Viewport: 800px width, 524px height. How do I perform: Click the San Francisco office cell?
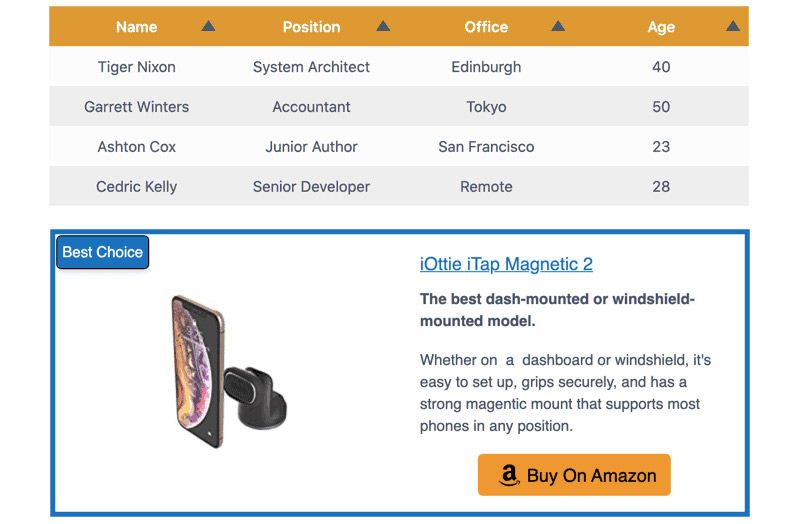(x=486, y=146)
